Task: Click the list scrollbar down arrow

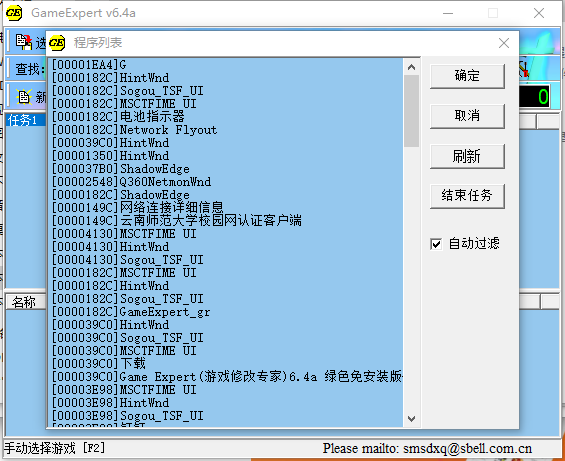Action: [x=411, y=418]
